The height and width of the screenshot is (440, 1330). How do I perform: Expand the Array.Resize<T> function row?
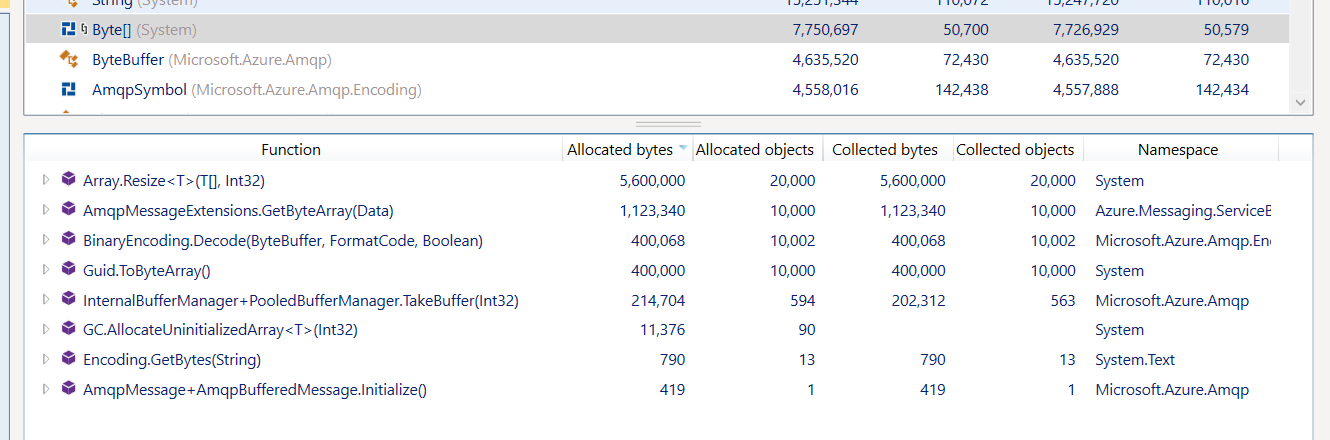click(x=45, y=181)
